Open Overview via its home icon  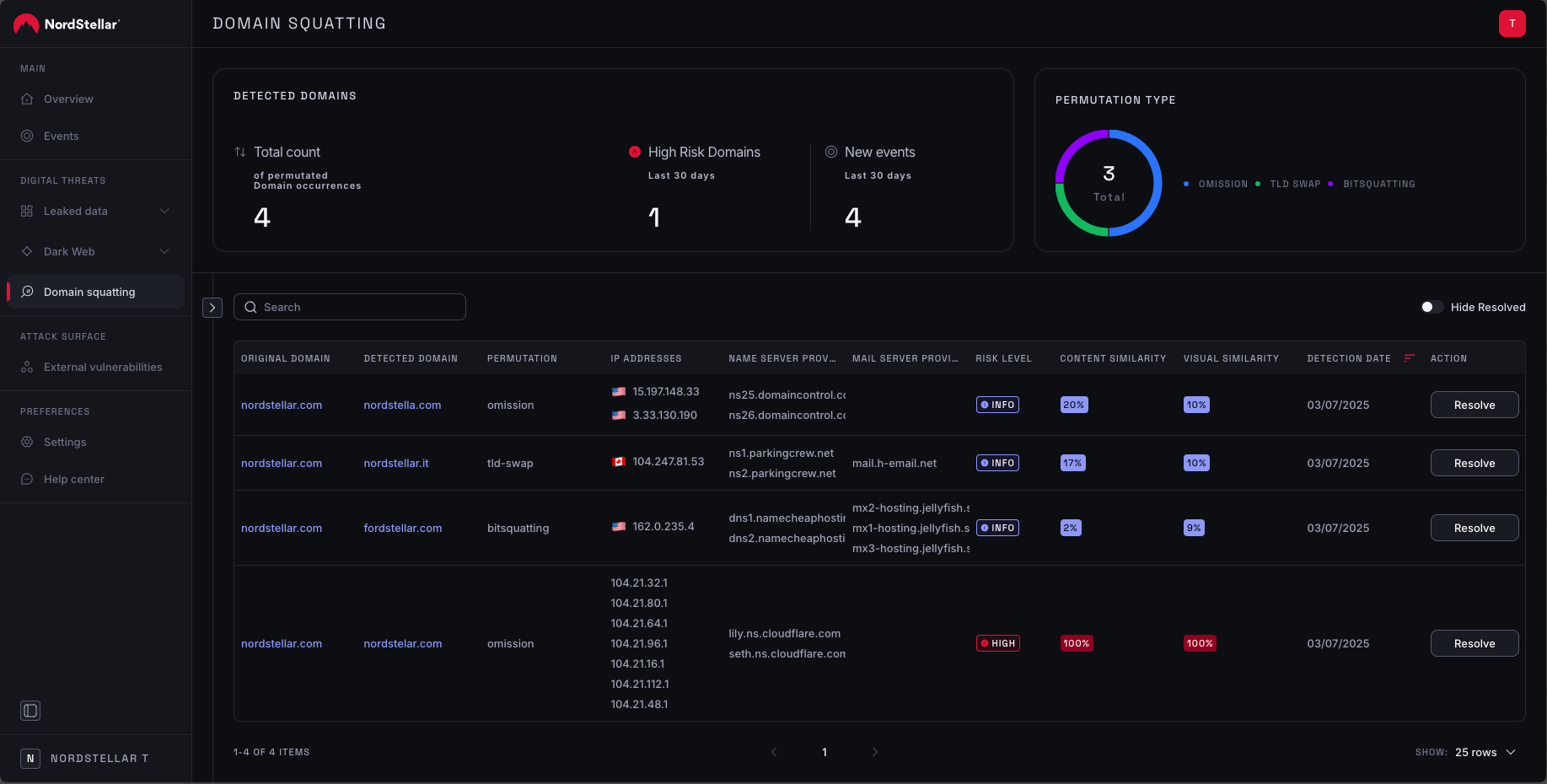coord(27,99)
